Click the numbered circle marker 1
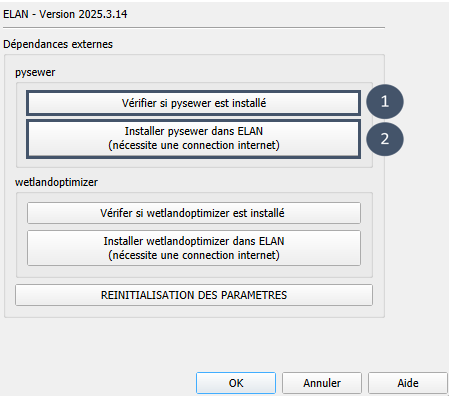The image size is (453, 399). pyautogui.click(x=385, y=101)
